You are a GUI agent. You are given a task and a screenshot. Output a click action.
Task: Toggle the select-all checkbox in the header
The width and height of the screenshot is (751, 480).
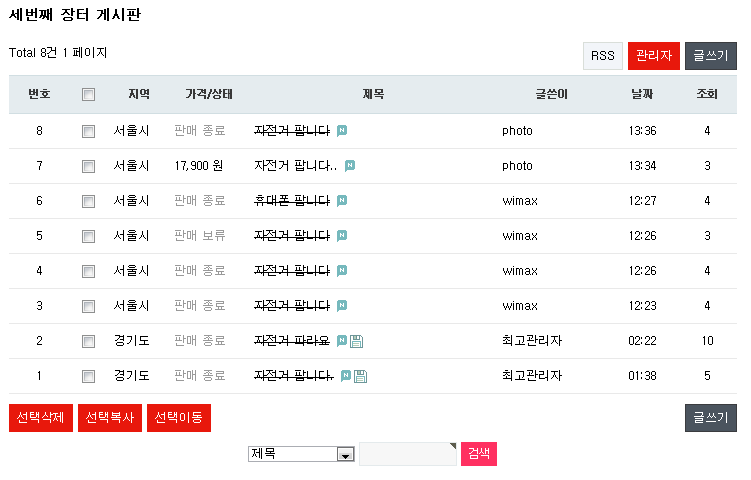pos(88,95)
